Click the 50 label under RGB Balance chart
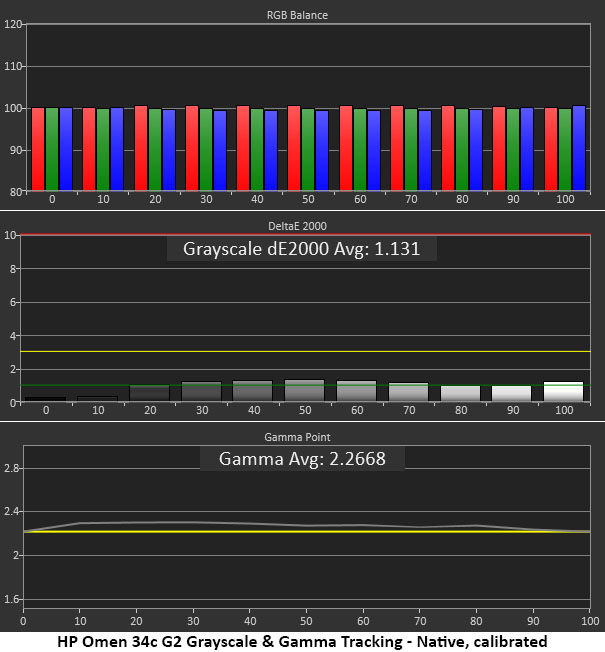The width and height of the screenshot is (605, 652). tap(308, 199)
